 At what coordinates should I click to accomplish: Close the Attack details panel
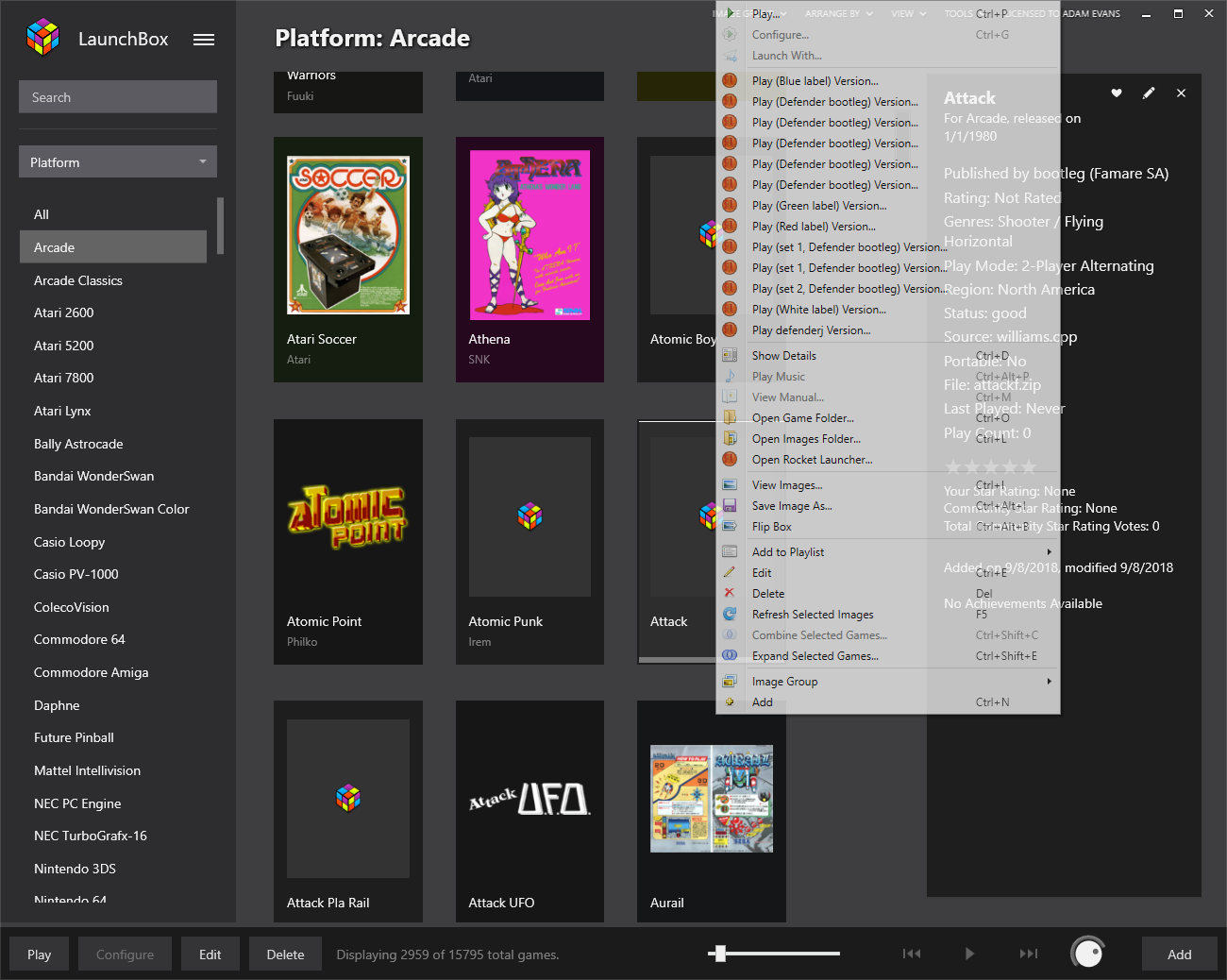click(1181, 93)
